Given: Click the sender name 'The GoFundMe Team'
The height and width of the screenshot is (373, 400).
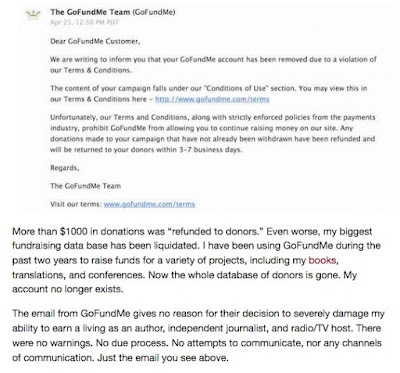Looking at the screenshot, I should click(x=90, y=12).
